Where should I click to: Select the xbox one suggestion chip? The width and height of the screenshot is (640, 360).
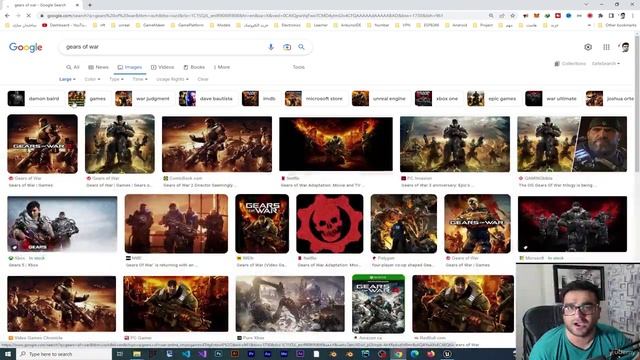(x=436, y=99)
